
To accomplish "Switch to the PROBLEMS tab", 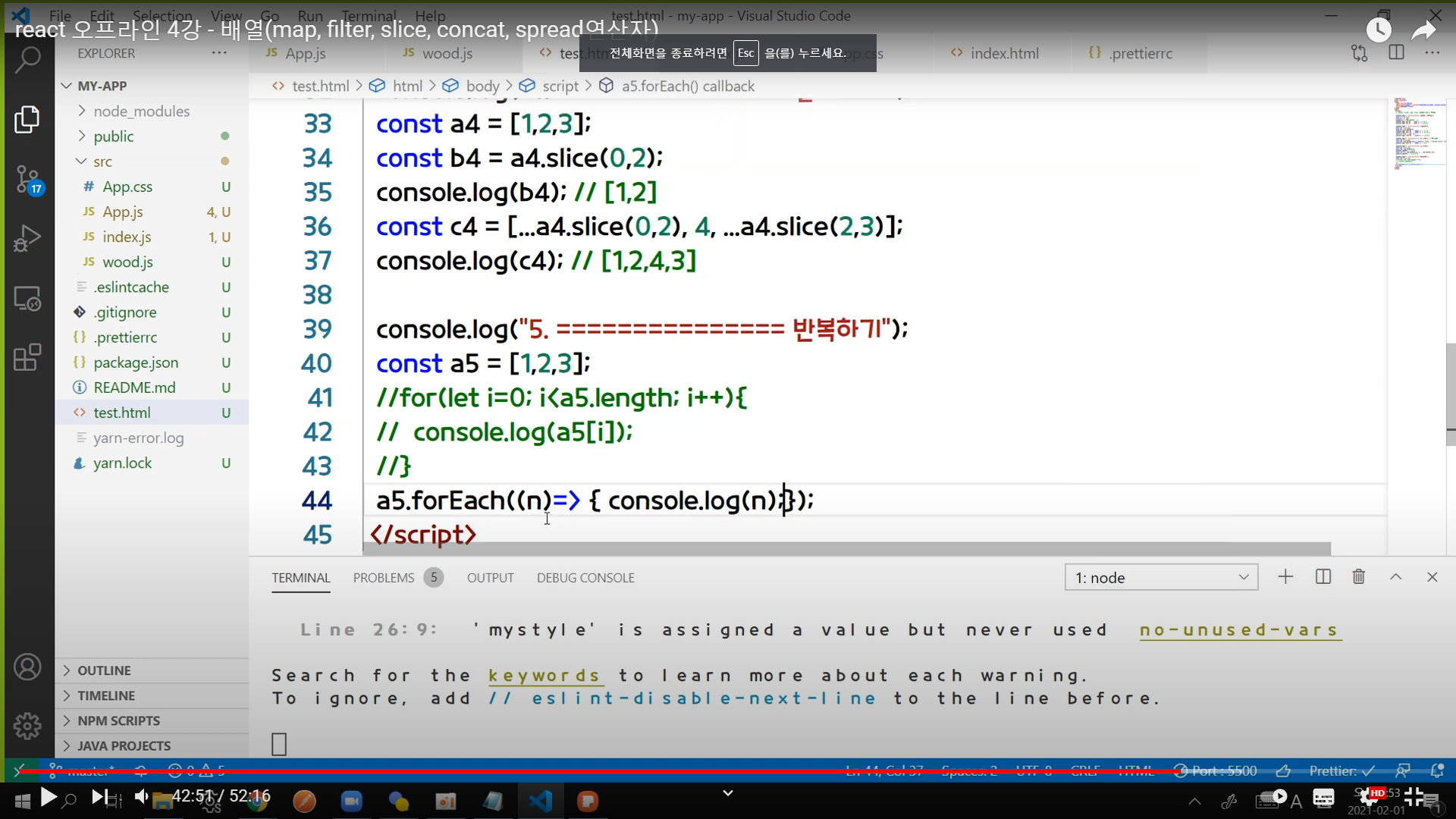I will pos(384,578).
